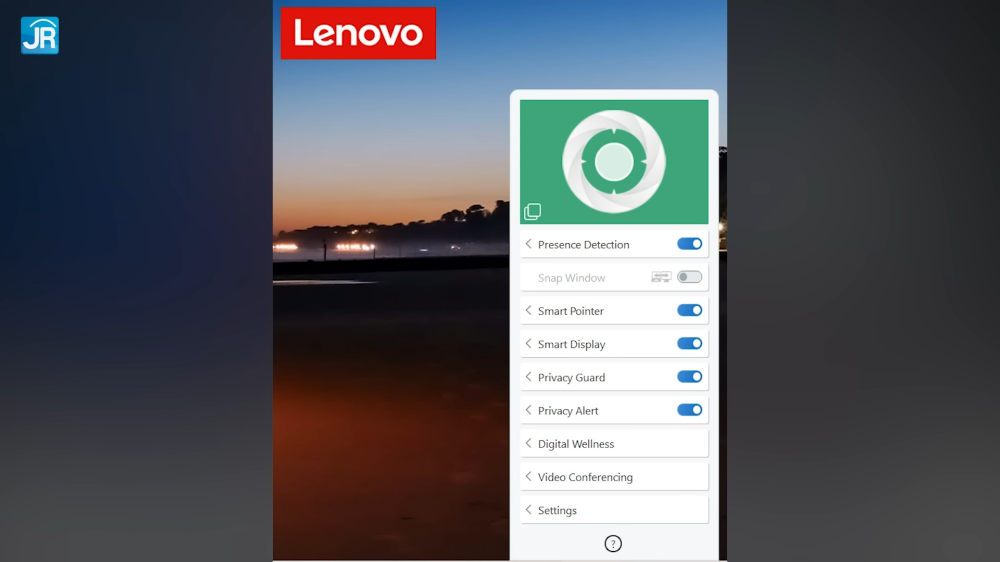Viewport: 1000px width, 562px height.
Task: Turn off Smart Pointer switch
Action: pyautogui.click(x=689, y=310)
